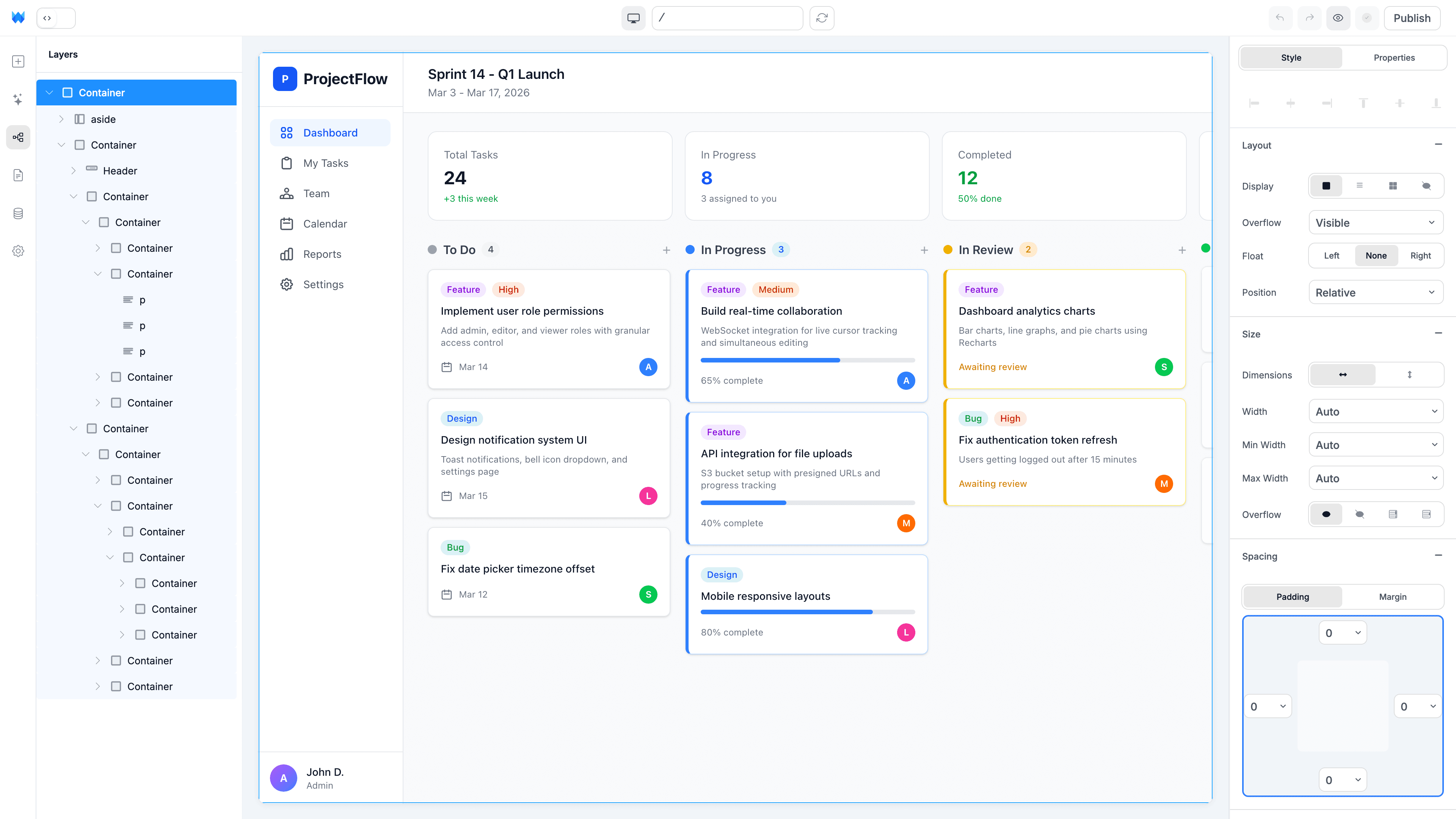Open the Add Element panel icon
The width and height of the screenshot is (1456, 819).
(x=18, y=61)
